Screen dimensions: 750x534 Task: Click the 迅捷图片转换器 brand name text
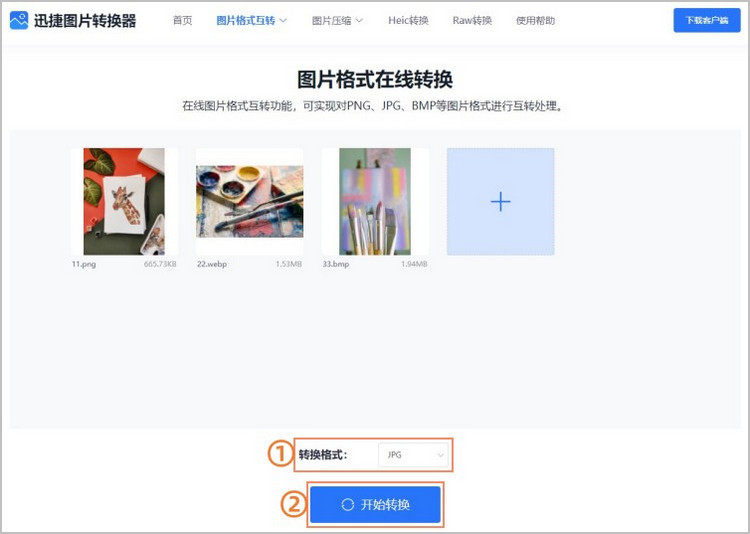pos(85,21)
